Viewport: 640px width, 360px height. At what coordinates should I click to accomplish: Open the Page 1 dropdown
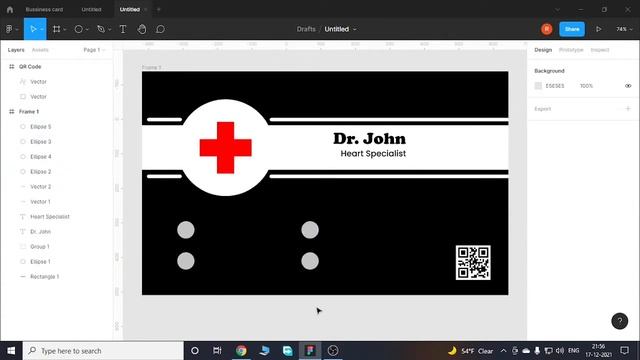click(x=94, y=50)
